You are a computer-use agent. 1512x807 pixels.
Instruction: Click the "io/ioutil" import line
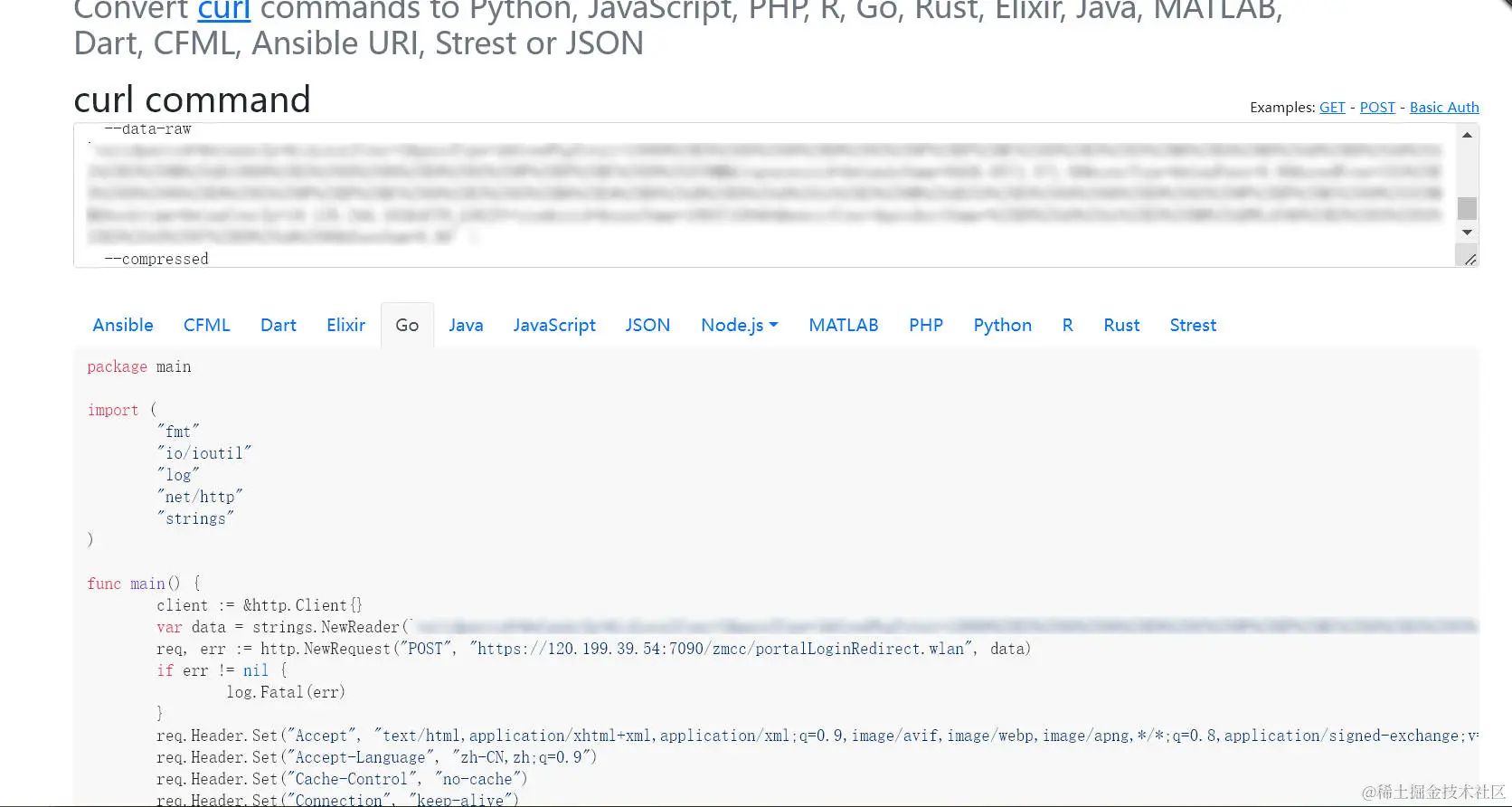point(204,453)
